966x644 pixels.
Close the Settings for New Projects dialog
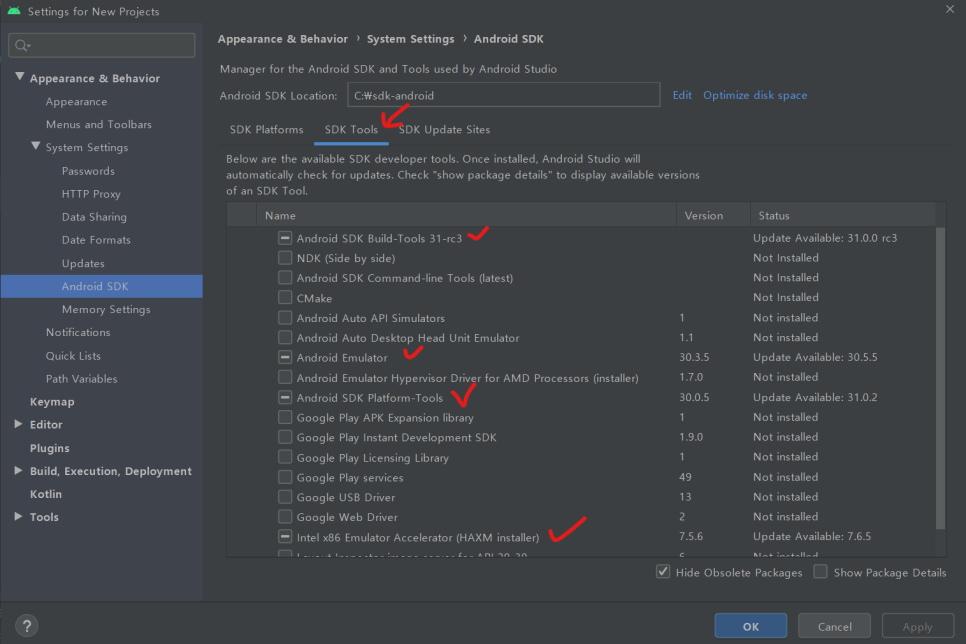(x=949, y=9)
